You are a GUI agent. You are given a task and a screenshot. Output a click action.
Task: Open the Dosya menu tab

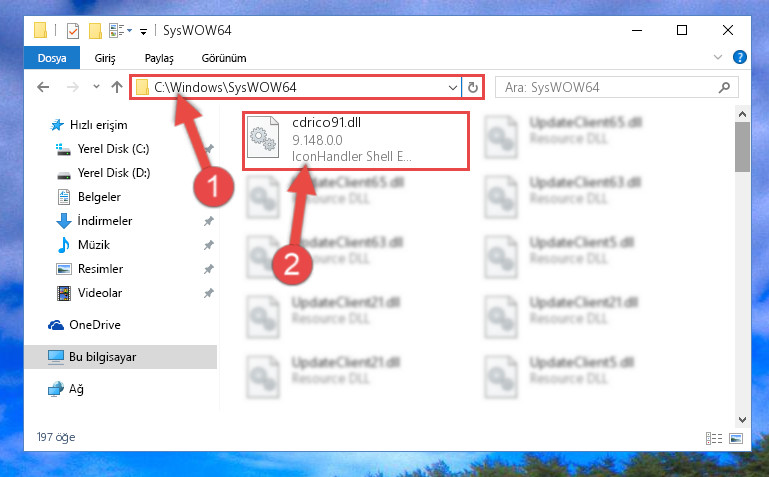pos(52,58)
